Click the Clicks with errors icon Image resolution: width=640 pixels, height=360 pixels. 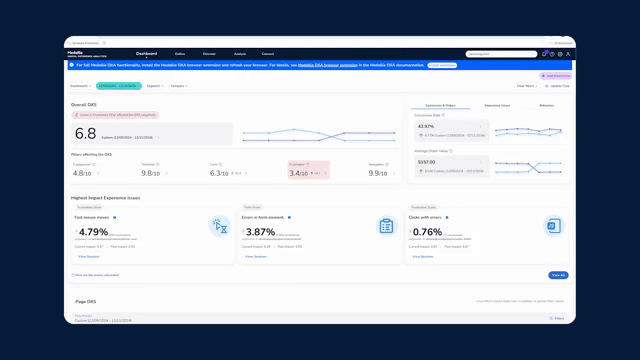[553, 226]
